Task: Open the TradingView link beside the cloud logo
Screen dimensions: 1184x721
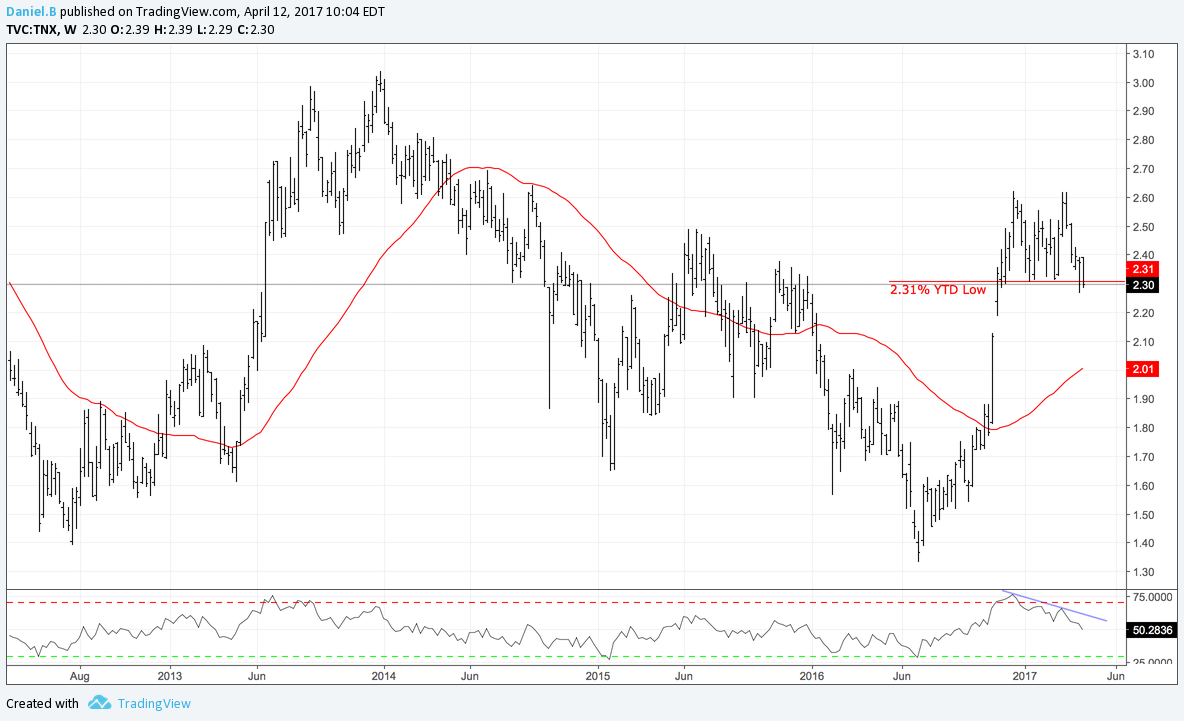Action: (154, 704)
